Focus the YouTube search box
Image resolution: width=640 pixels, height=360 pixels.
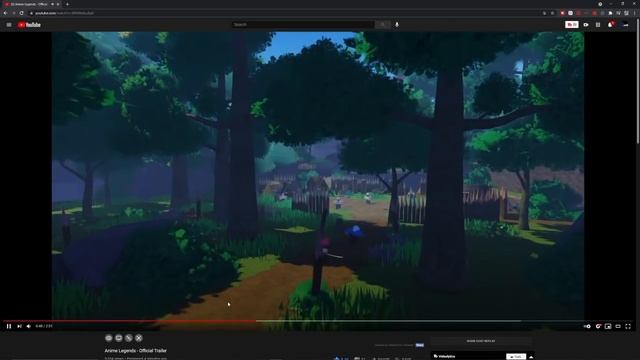[x=303, y=24]
